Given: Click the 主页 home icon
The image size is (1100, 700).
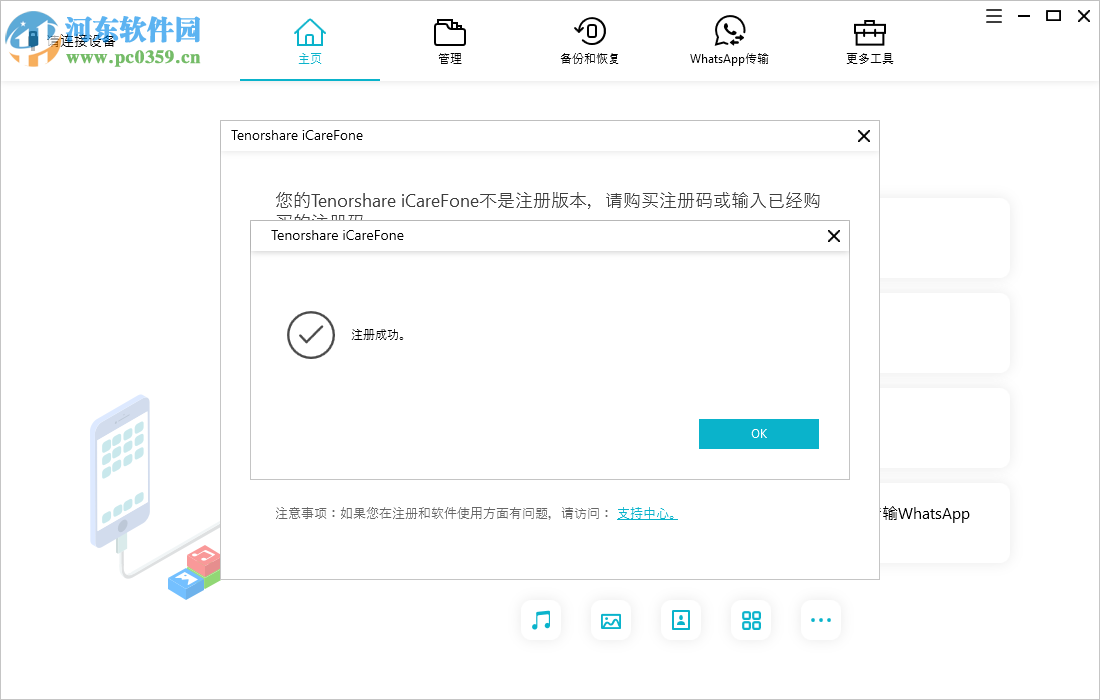Looking at the screenshot, I should 310,32.
